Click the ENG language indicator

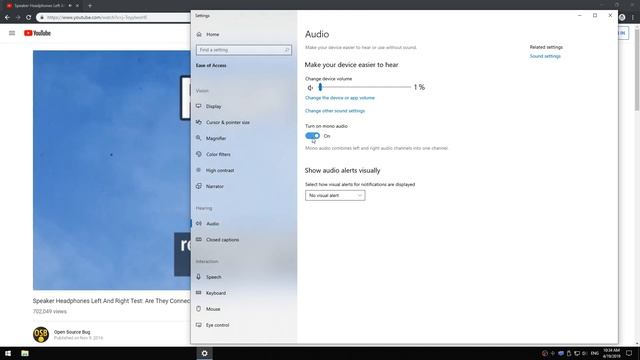[x=595, y=353]
